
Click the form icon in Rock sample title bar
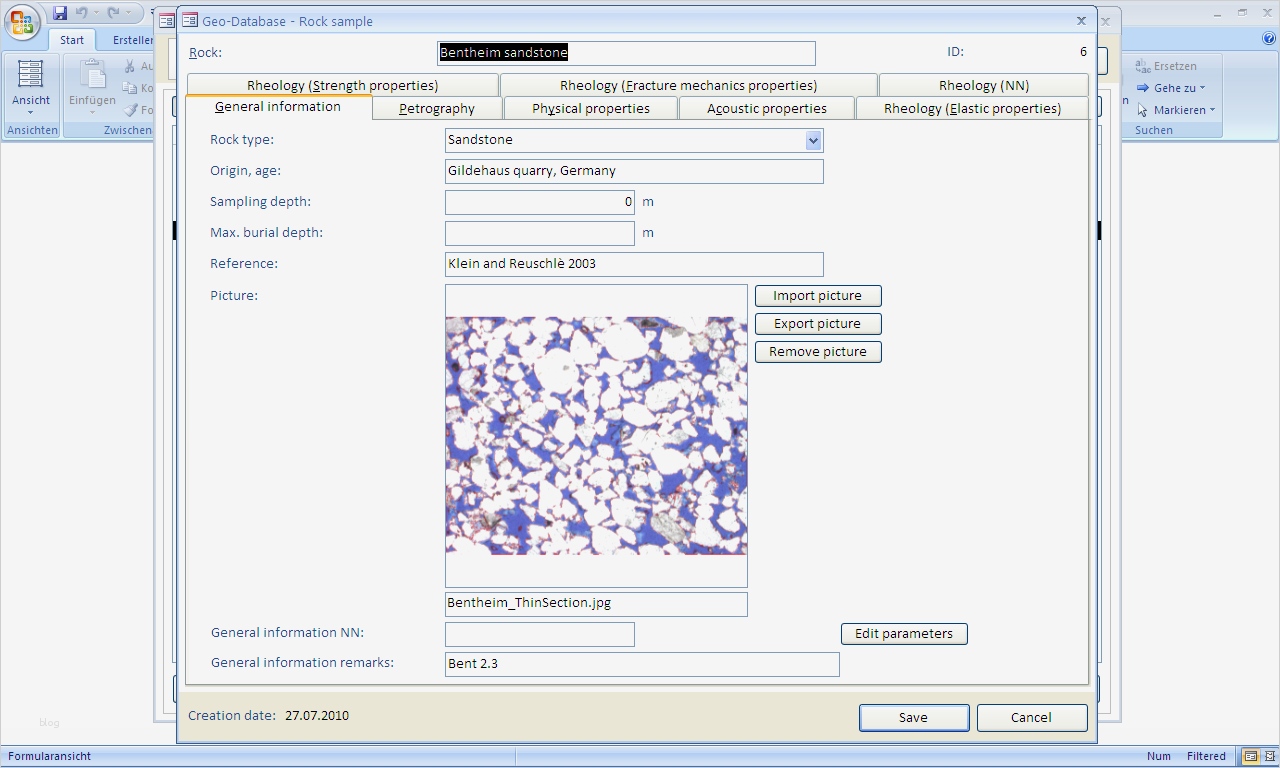click(190, 20)
